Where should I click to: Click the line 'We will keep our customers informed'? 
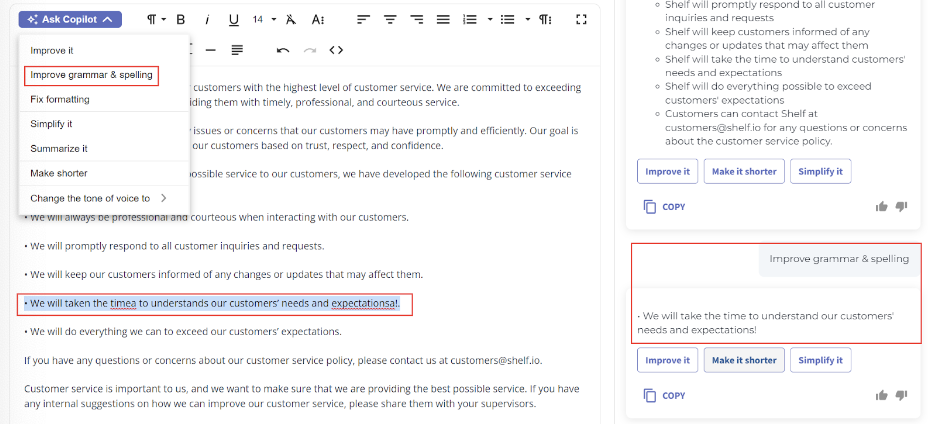pos(224,275)
